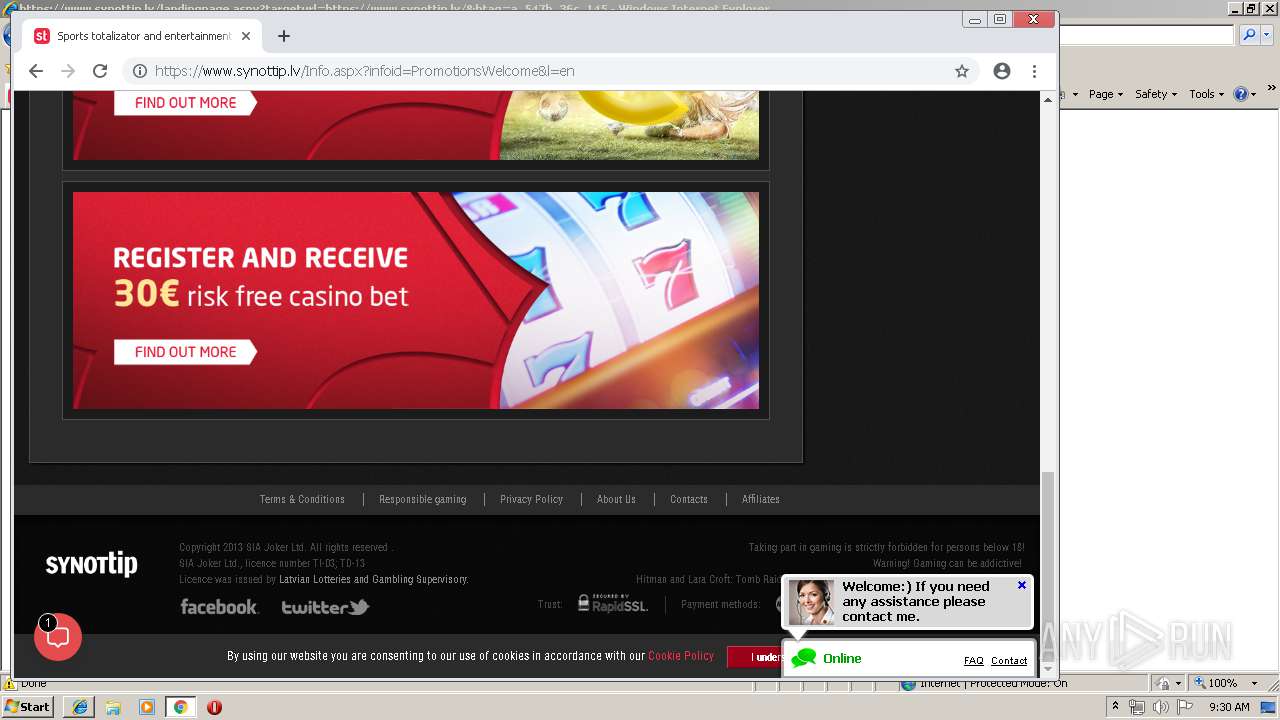Bookmark this page with the star icon

tap(962, 71)
